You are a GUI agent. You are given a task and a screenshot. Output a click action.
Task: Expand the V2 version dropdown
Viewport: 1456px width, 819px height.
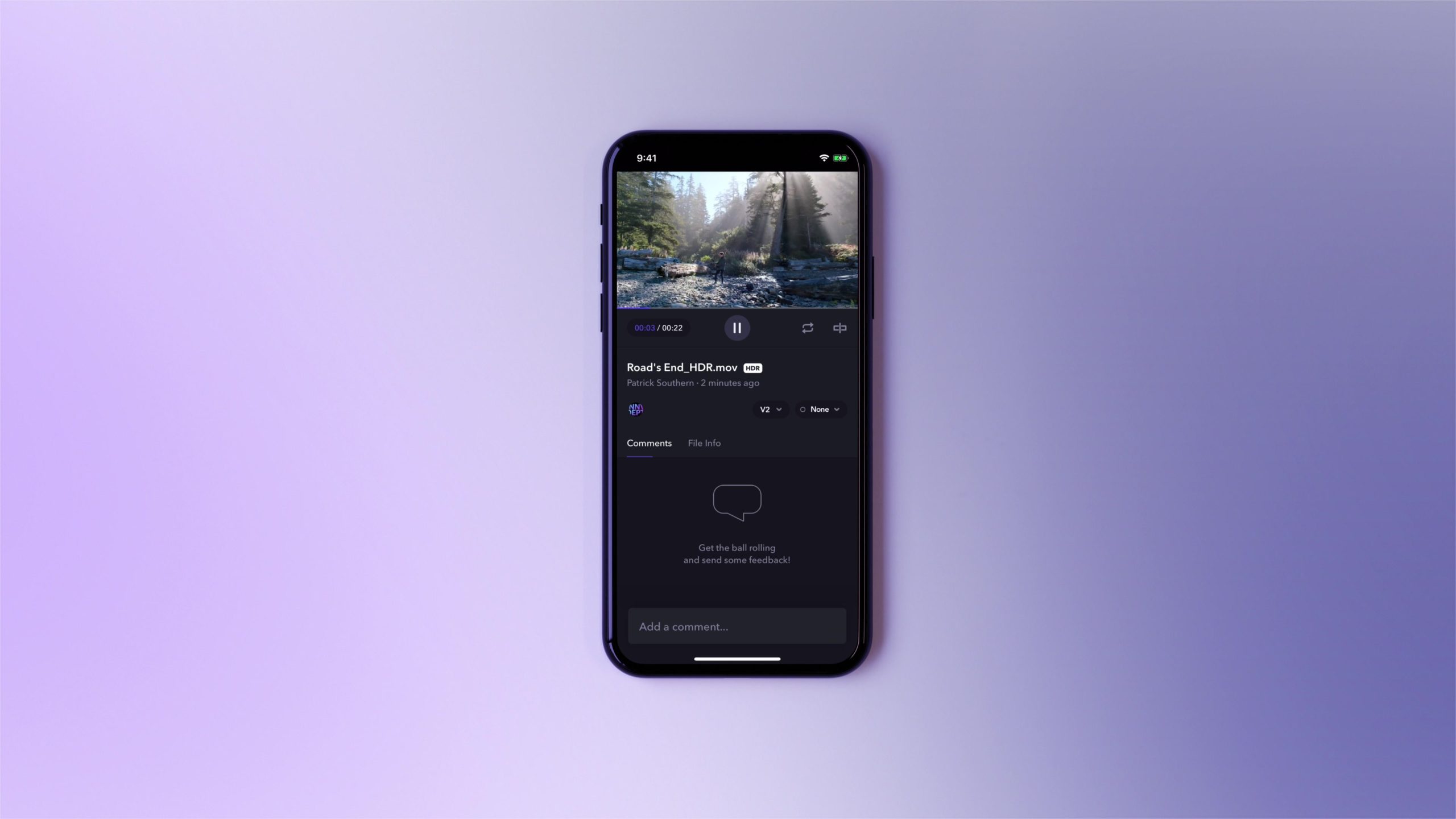click(x=770, y=409)
